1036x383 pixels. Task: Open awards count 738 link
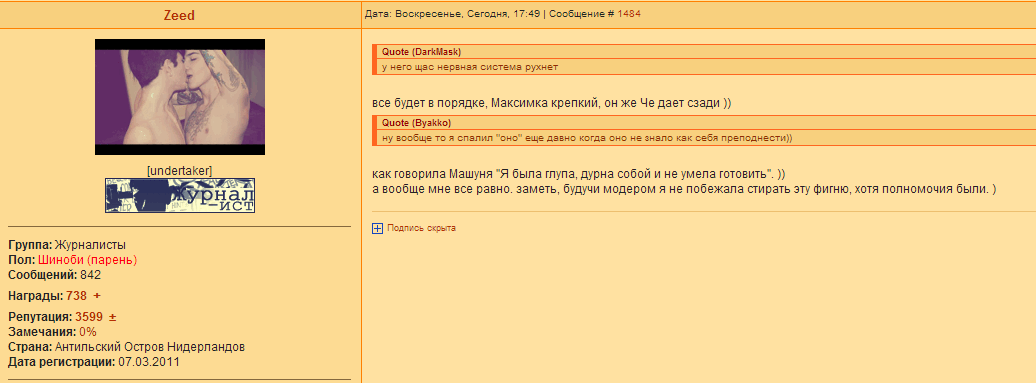tap(77, 295)
